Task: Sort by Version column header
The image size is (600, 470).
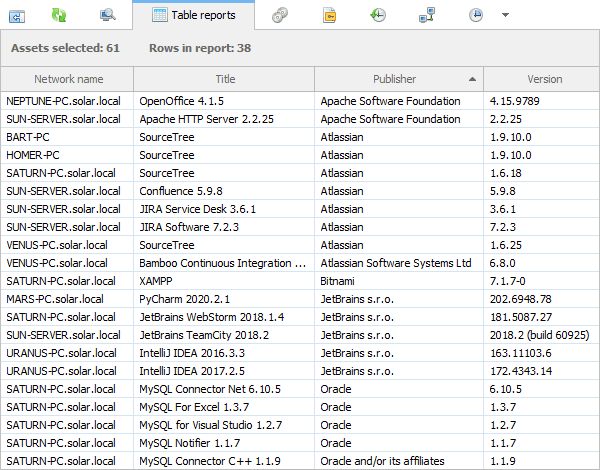Action: (x=541, y=79)
